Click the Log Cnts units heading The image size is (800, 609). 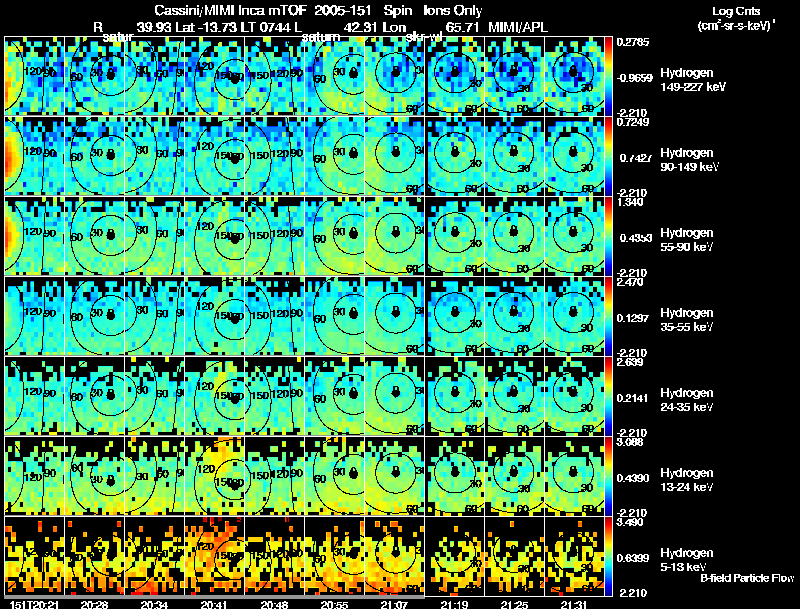(x=736, y=18)
